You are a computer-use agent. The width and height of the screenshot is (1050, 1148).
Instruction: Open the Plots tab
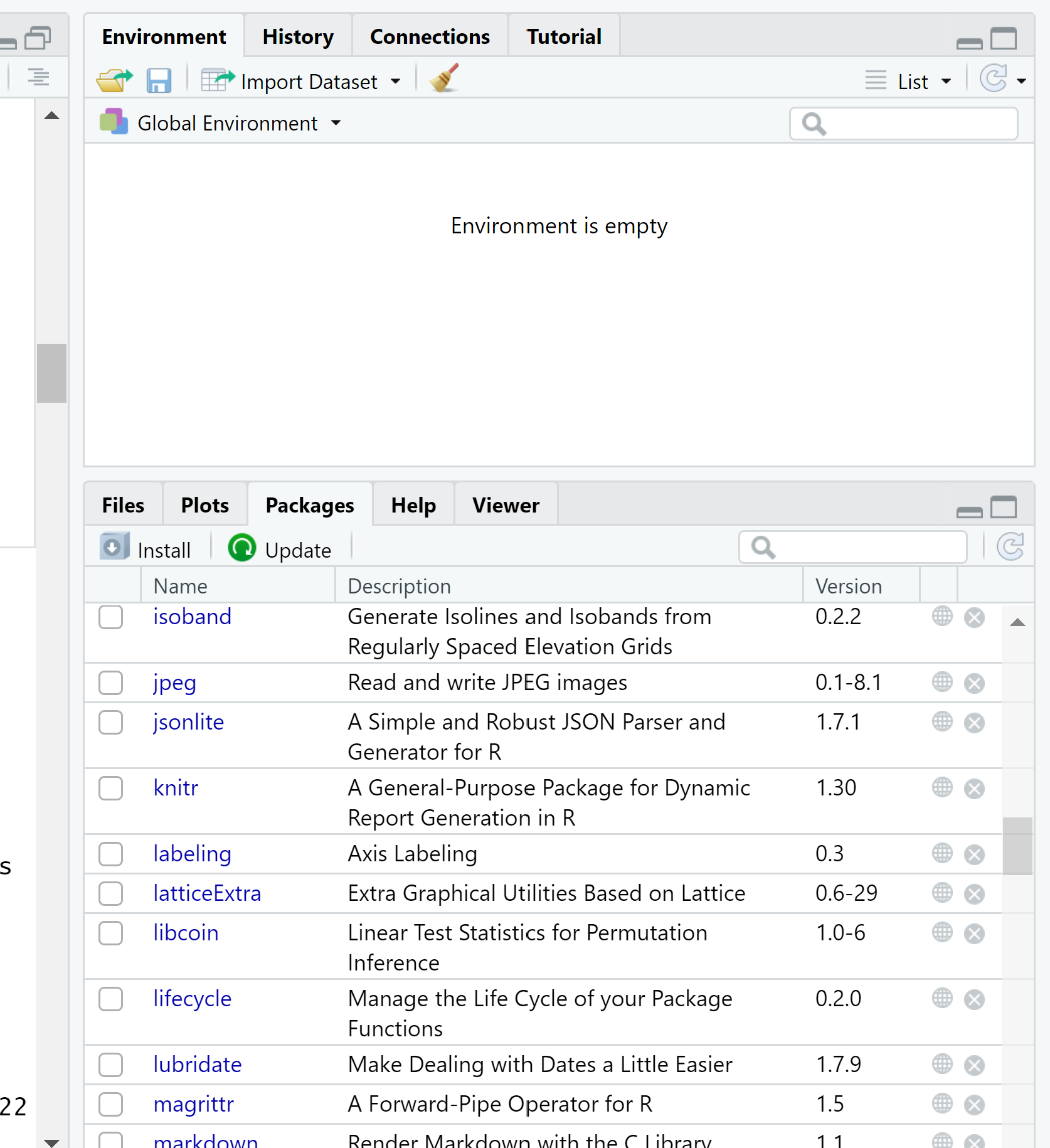tap(204, 505)
